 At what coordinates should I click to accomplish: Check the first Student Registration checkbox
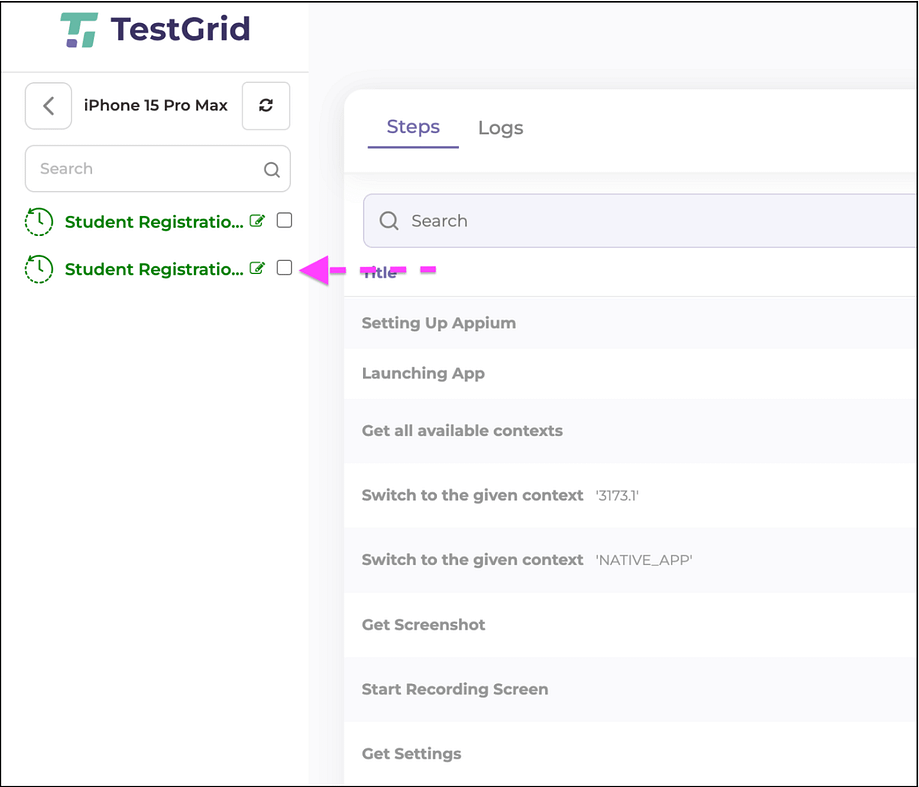click(x=284, y=220)
